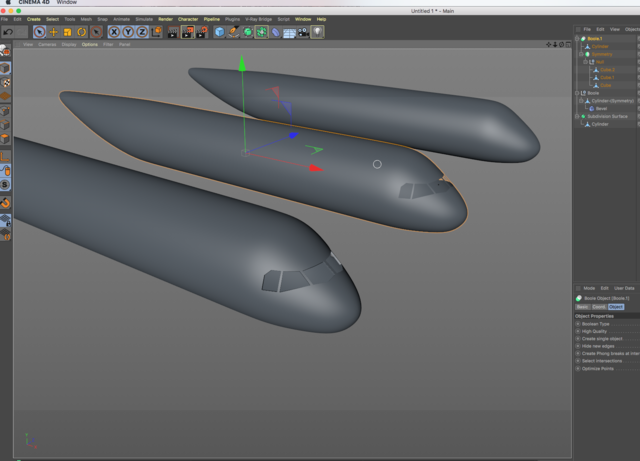Open the Deformer objects icon
640x461 pixels.
[276, 32]
